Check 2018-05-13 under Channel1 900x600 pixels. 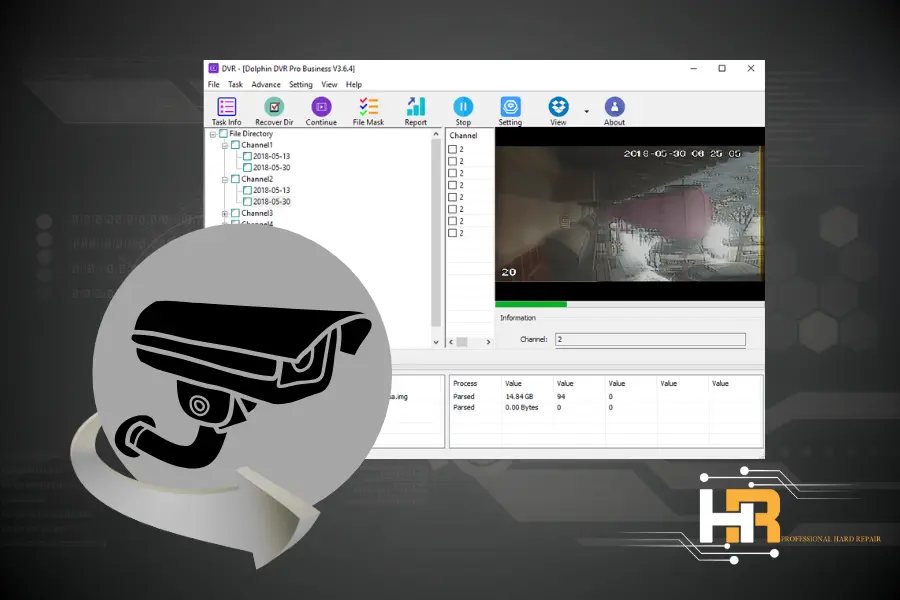pyautogui.click(x=247, y=156)
